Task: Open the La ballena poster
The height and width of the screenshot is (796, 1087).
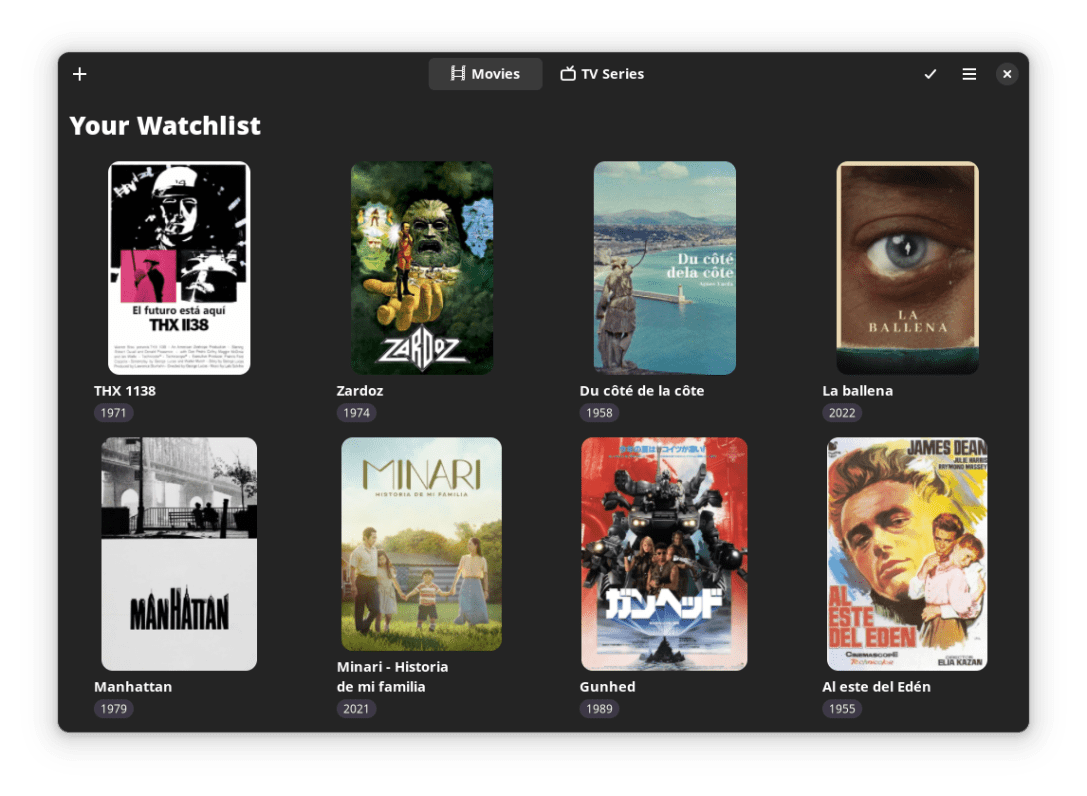Action: (907, 268)
